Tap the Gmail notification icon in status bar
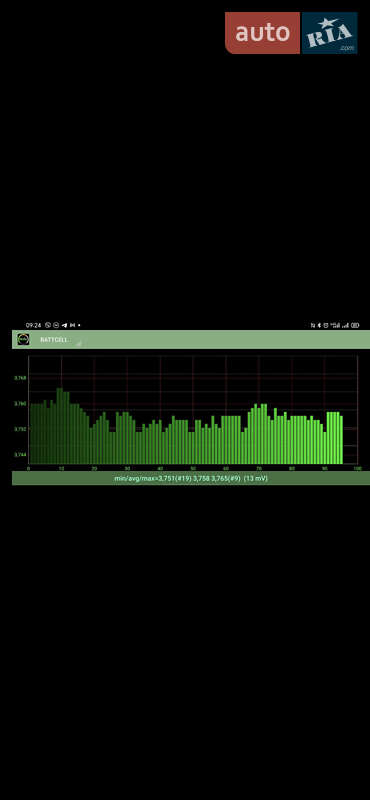Viewport: 370px width, 800px height. tap(72, 325)
